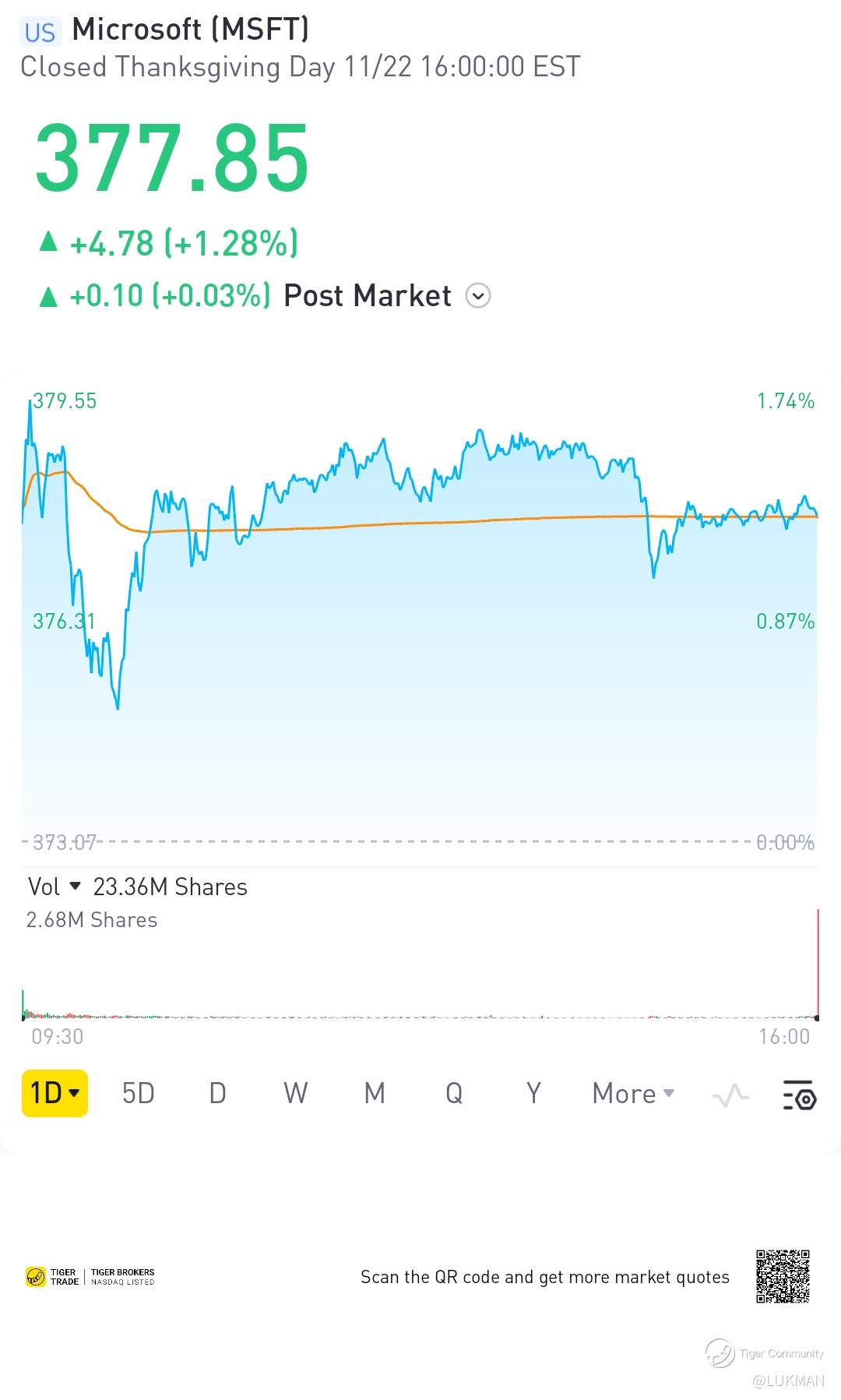Select the W weekly chart tab

click(x=296, y=1093)
